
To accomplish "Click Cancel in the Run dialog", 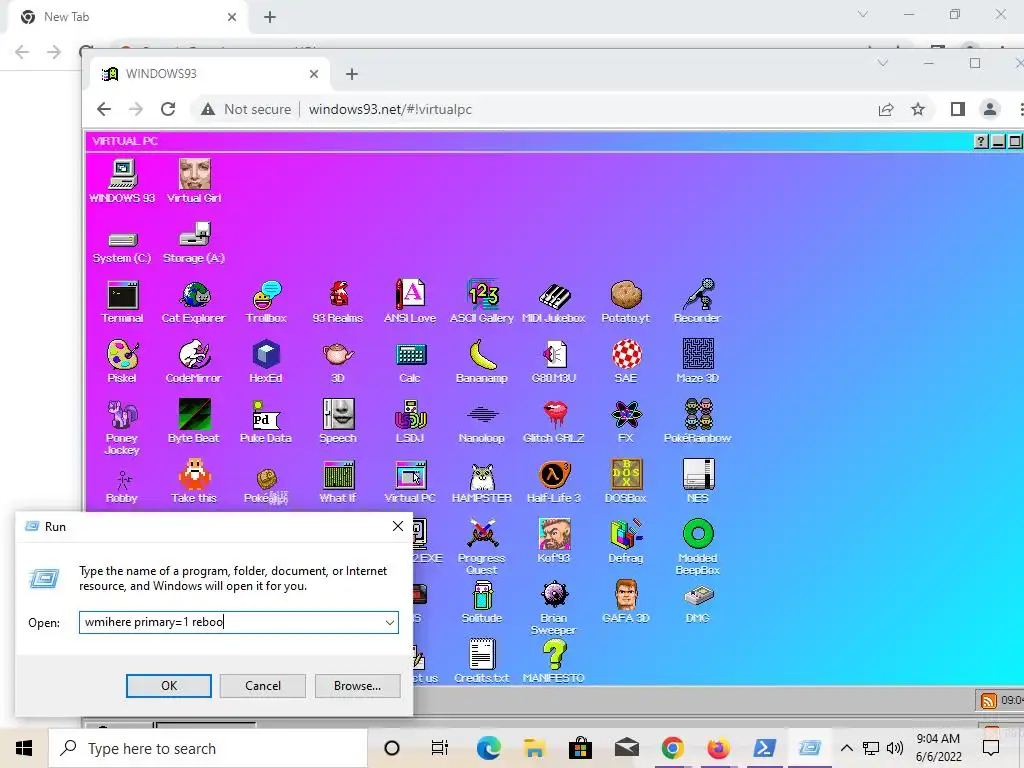I will [x=263, y=686].
